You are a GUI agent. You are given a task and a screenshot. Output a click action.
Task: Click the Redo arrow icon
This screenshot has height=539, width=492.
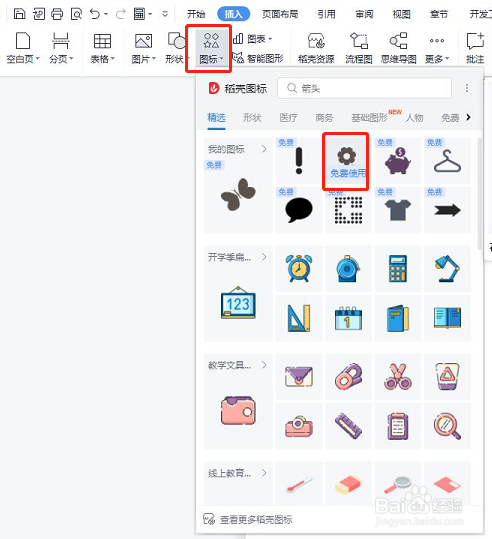pyautogui.click(x=121, y=14)
